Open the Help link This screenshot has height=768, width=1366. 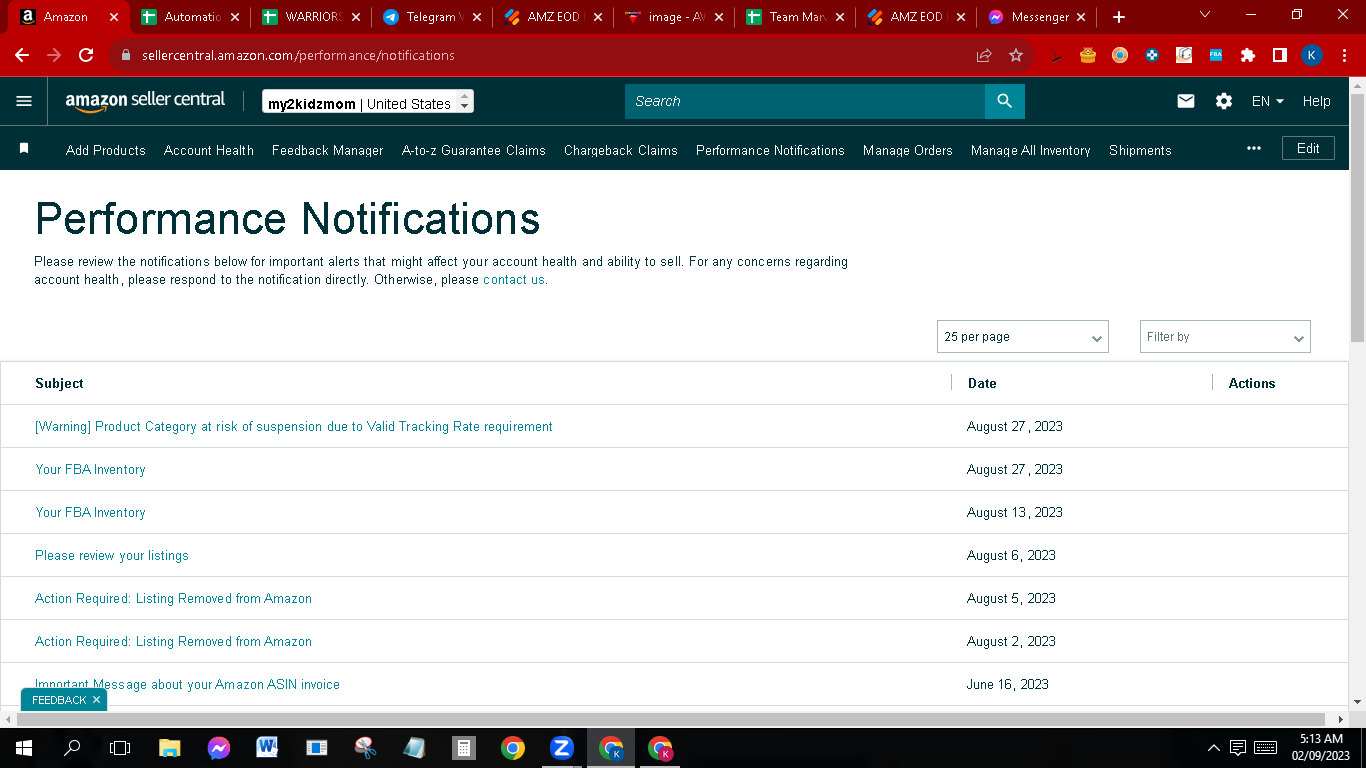1317,101
